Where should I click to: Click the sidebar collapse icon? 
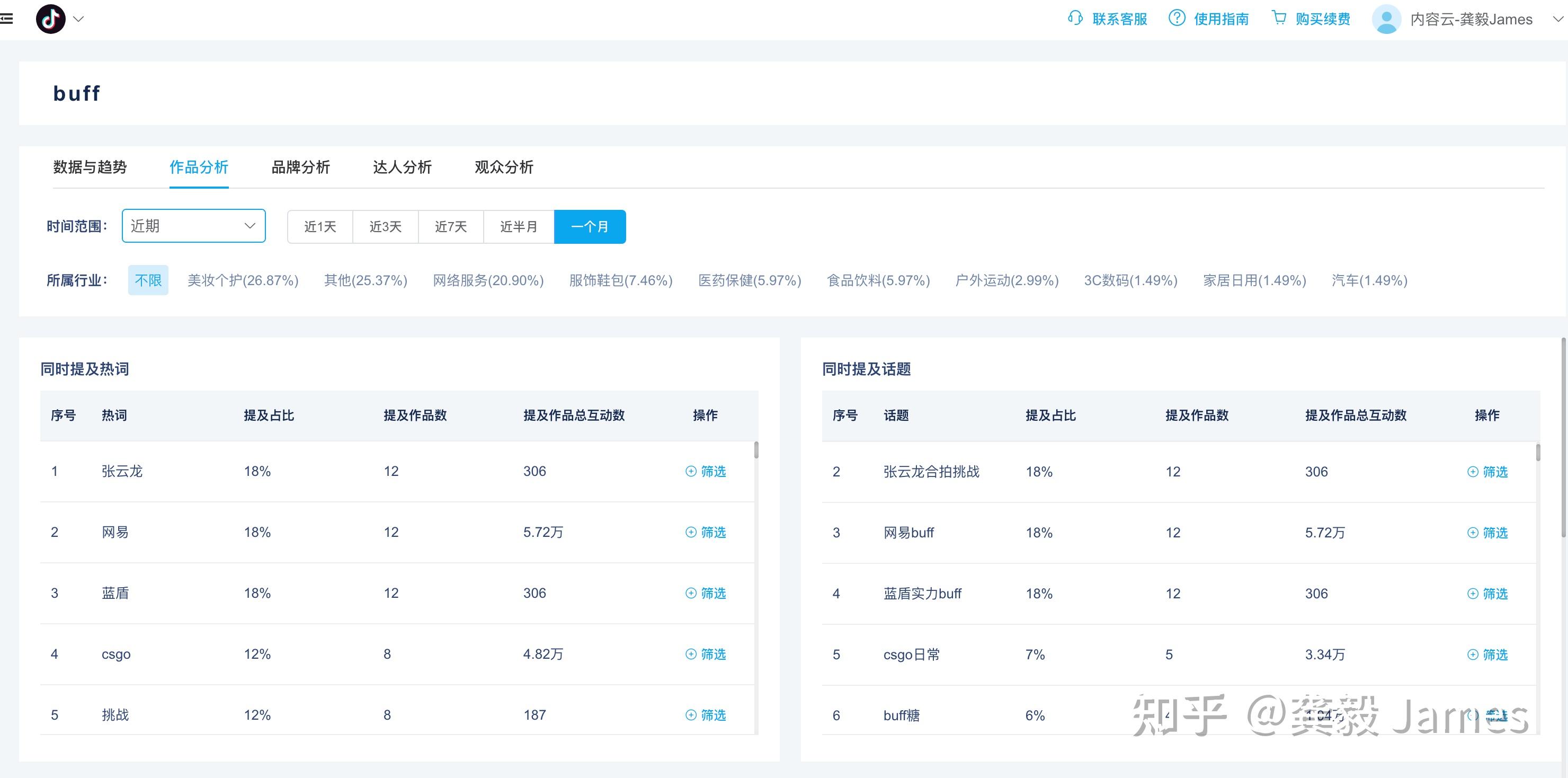(8, 18)
